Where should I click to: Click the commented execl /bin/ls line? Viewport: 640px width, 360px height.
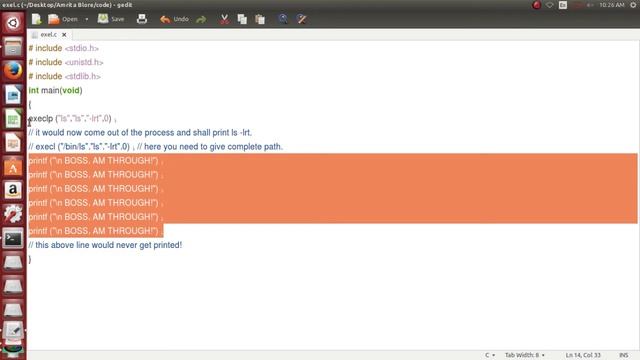pos(156,147)
